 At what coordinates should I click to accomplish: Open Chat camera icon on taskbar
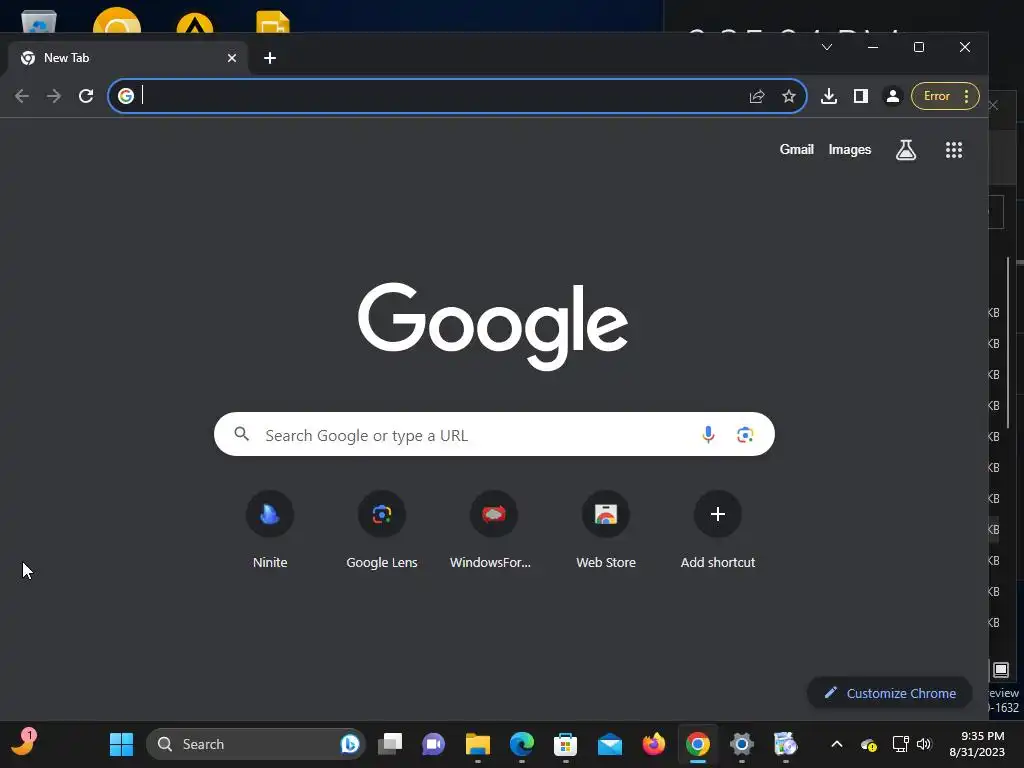pos(434,744)
